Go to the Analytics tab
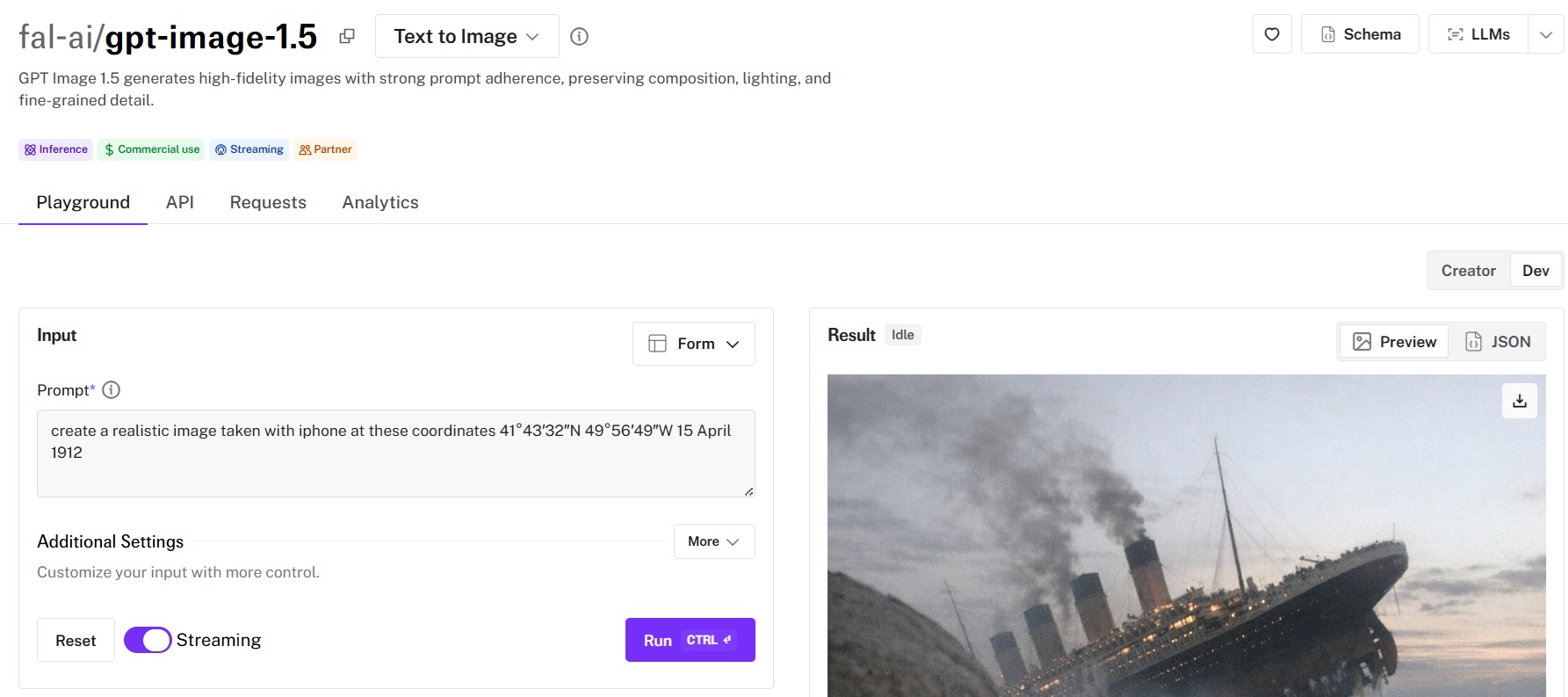This screenshot has width=1568, height=697. coord(380,202)
